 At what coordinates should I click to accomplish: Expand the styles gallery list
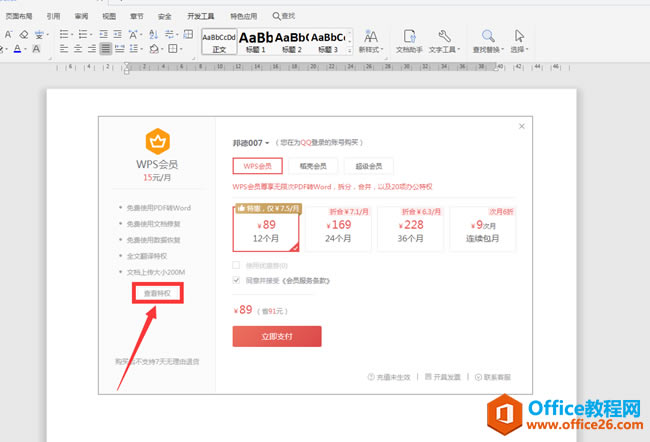[x=350, y=50]
